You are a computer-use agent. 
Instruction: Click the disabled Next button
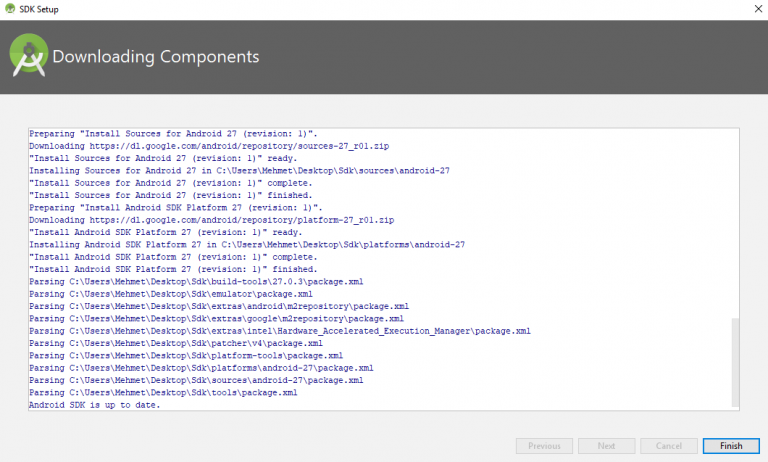[606, 445]
